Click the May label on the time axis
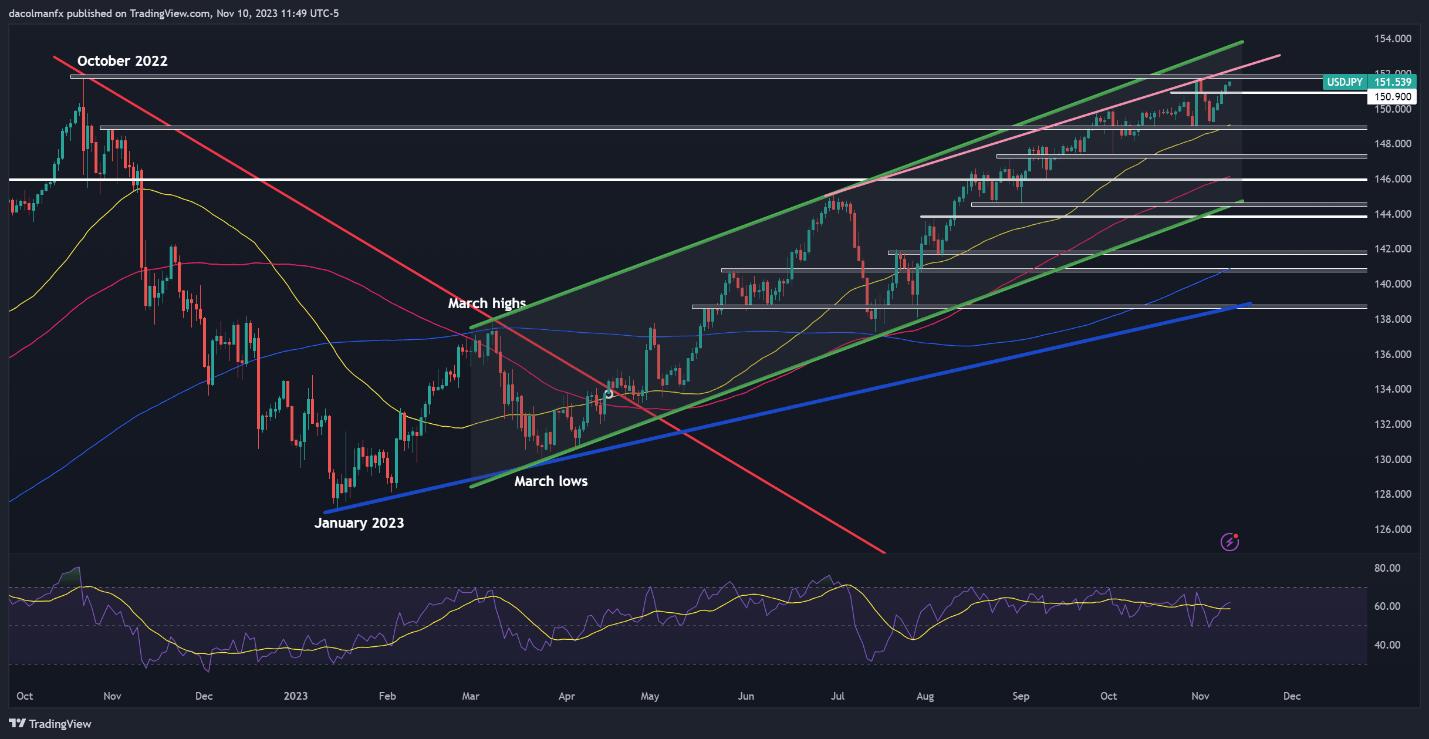 tap(650, 694)
